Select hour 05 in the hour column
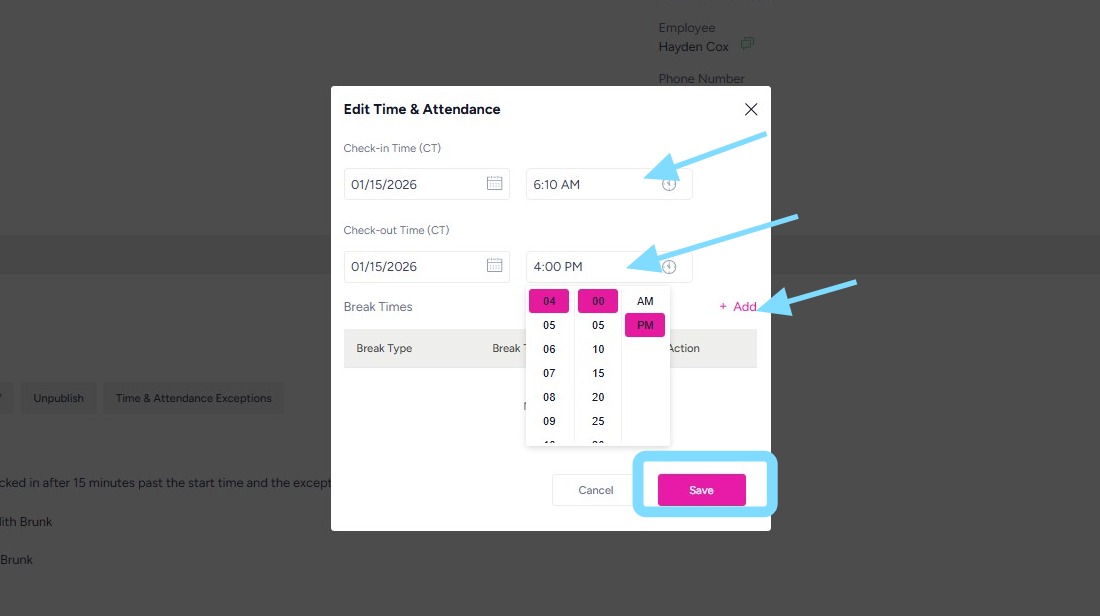Viewport: 1100px width, 616px height. 549,325
